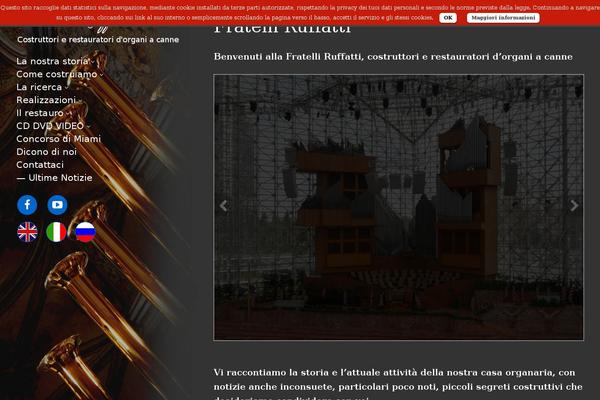600x400 pixels.
Task: Open Realizzazioni menu item
Action: point(46,100)
